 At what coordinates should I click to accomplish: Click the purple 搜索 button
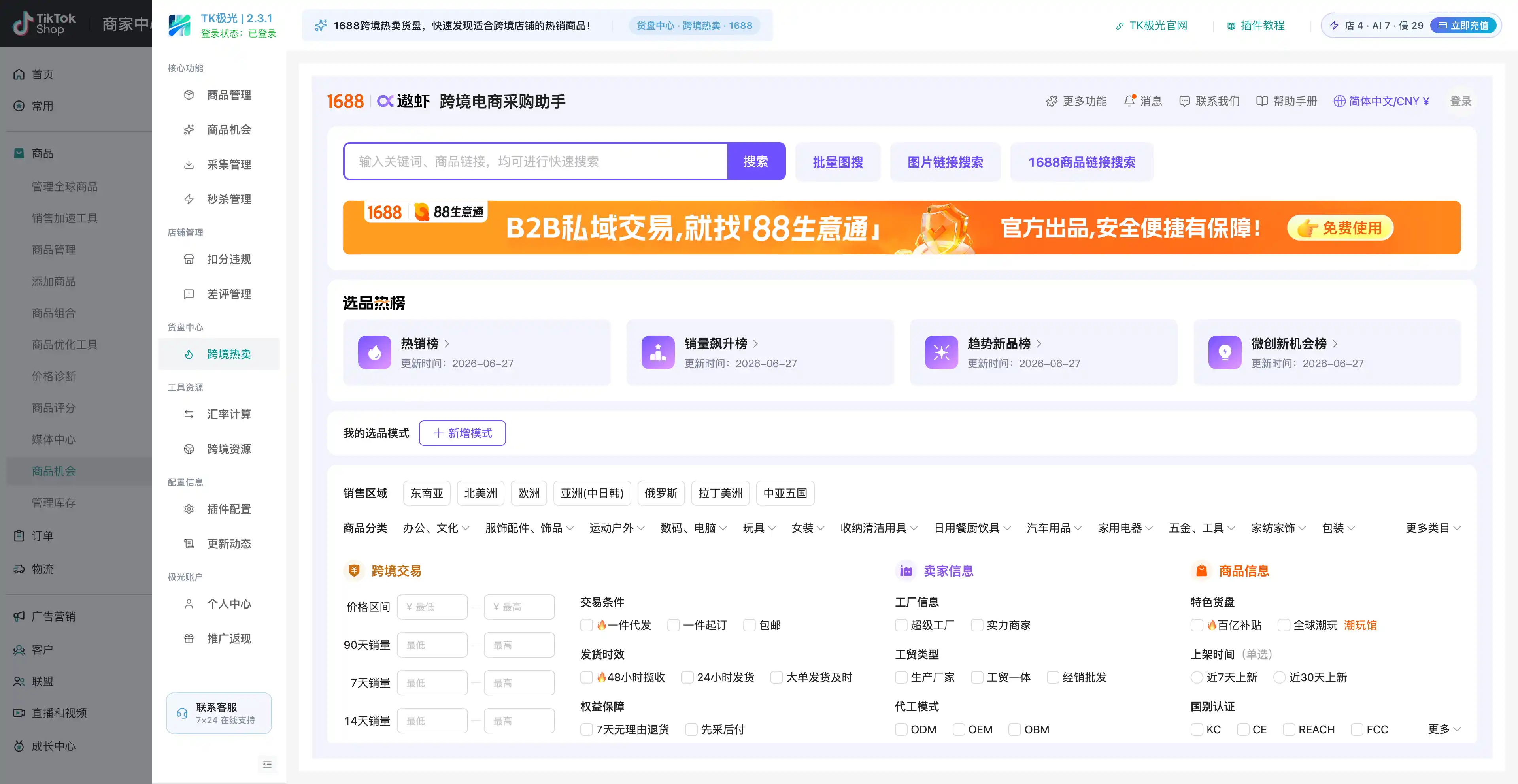755,161
